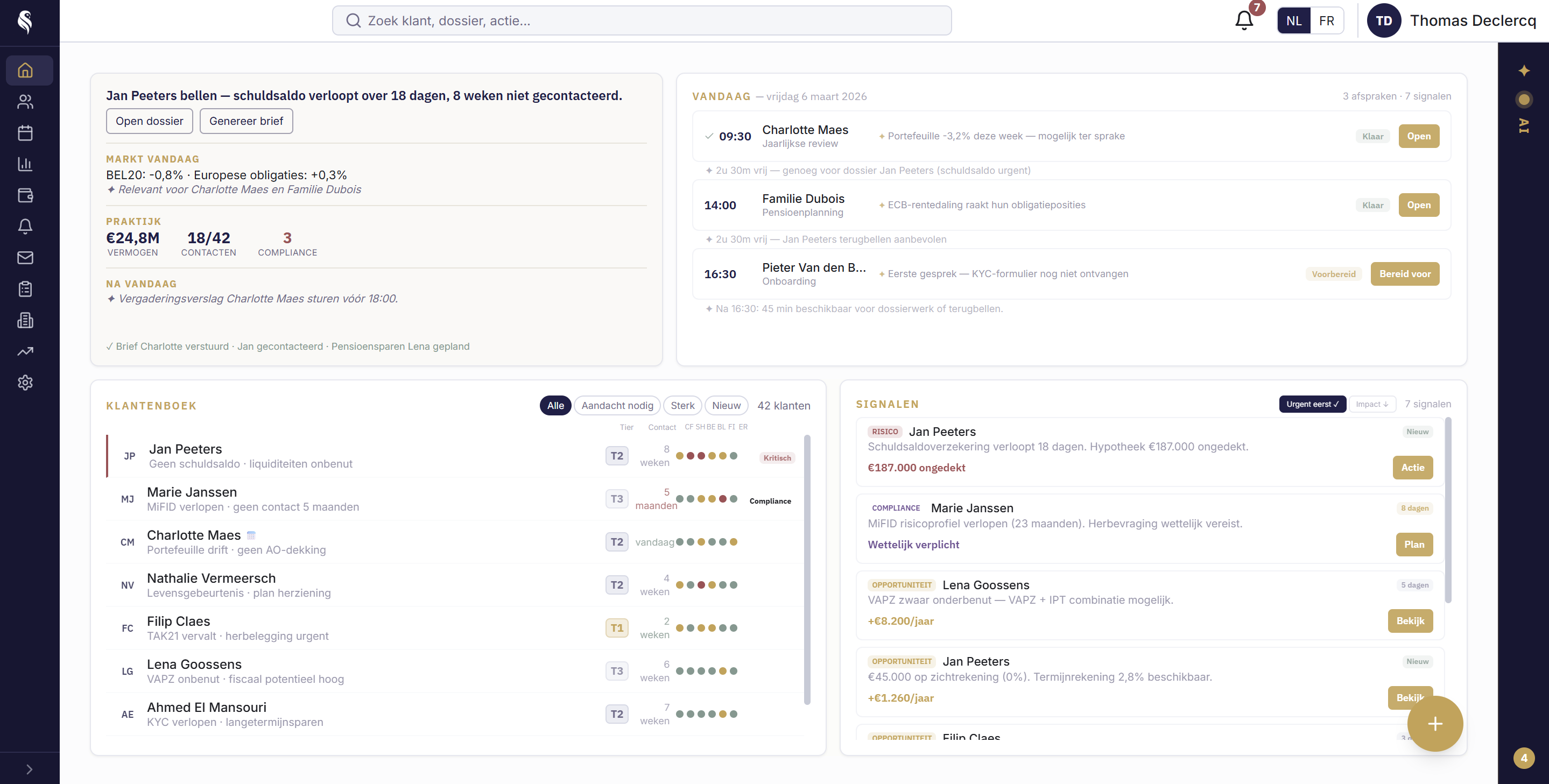
Task: Open the Calendar icon in the sidebar
Action: 25,133
